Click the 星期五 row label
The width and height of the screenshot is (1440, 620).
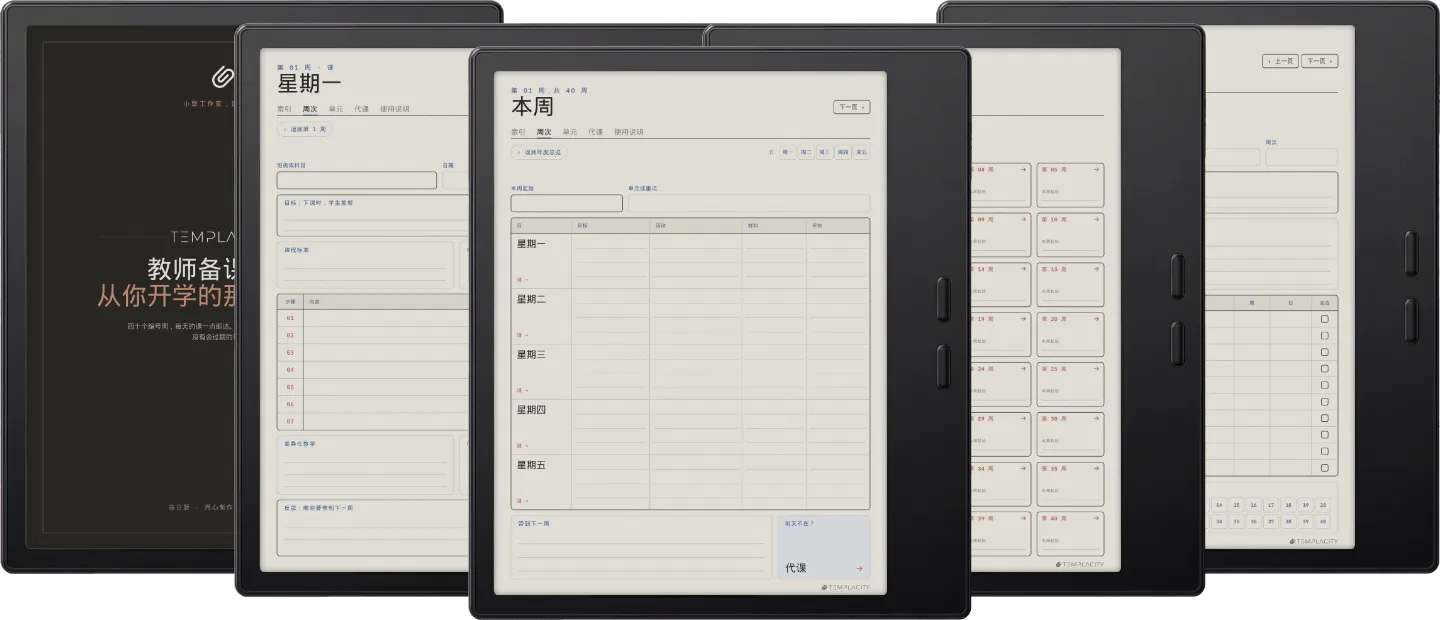point(531,465)
